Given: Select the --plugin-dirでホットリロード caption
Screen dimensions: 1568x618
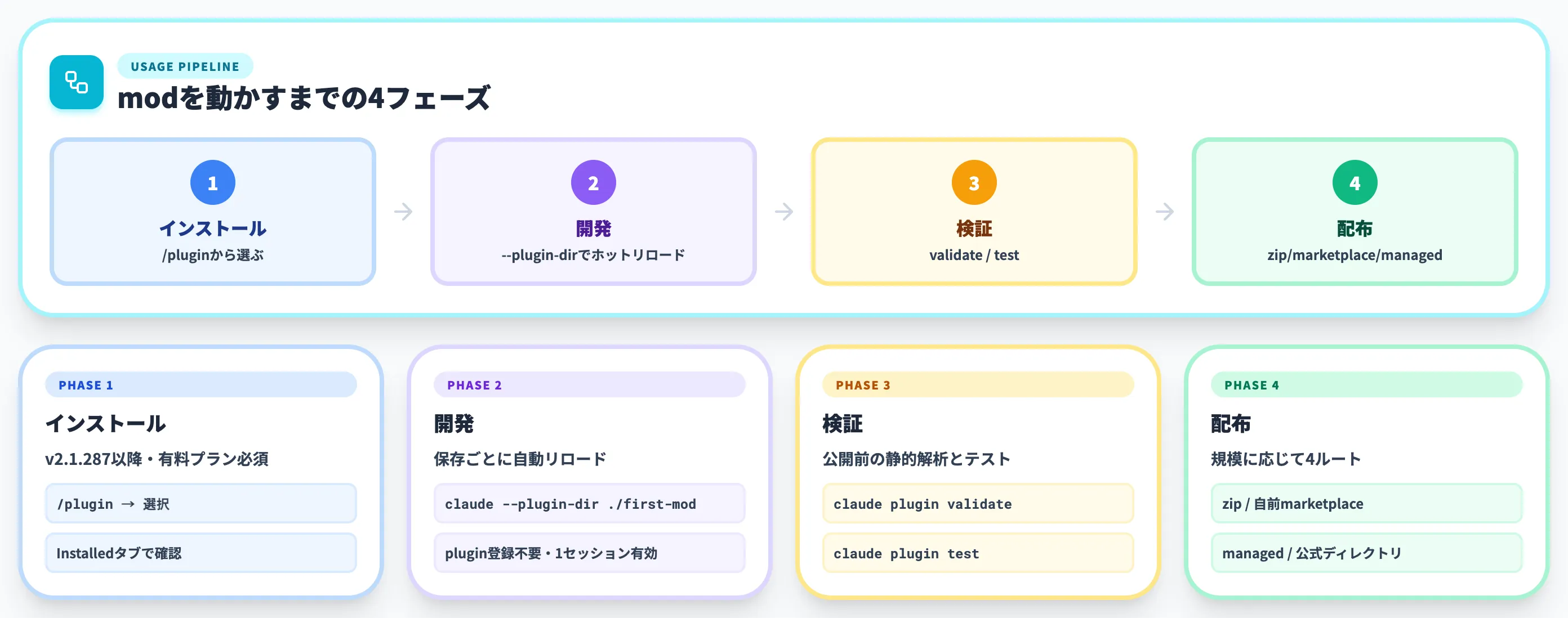Looking at the screenshot, I should tap(594, 255).
